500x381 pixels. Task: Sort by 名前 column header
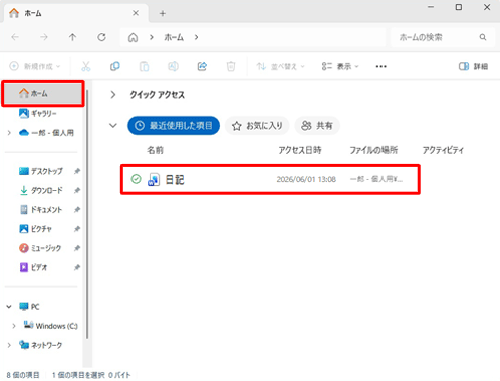pos(155,150)
